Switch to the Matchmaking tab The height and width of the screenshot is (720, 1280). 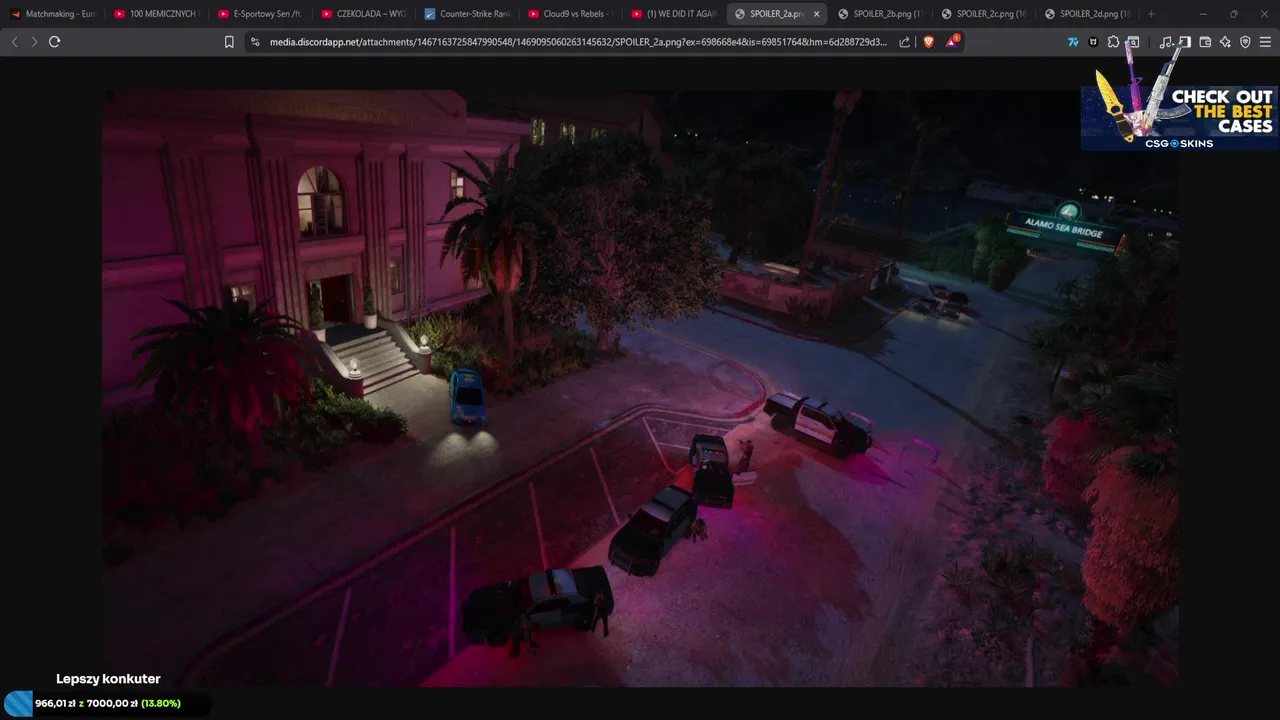pos(52,14)
